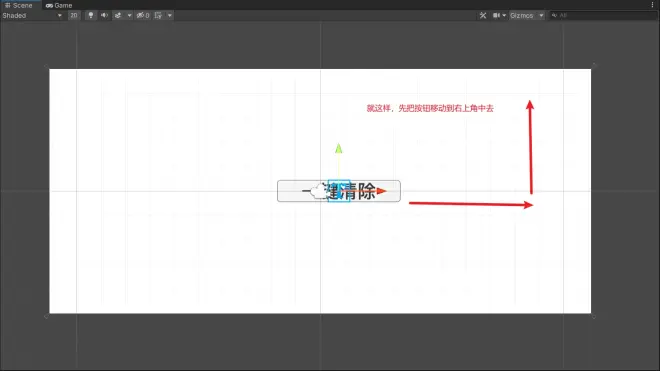This screenshot has width=660, height=371.
Task: Click the green Y-axis move arrow
Action: pyautogui.click(x=338, y=148)
